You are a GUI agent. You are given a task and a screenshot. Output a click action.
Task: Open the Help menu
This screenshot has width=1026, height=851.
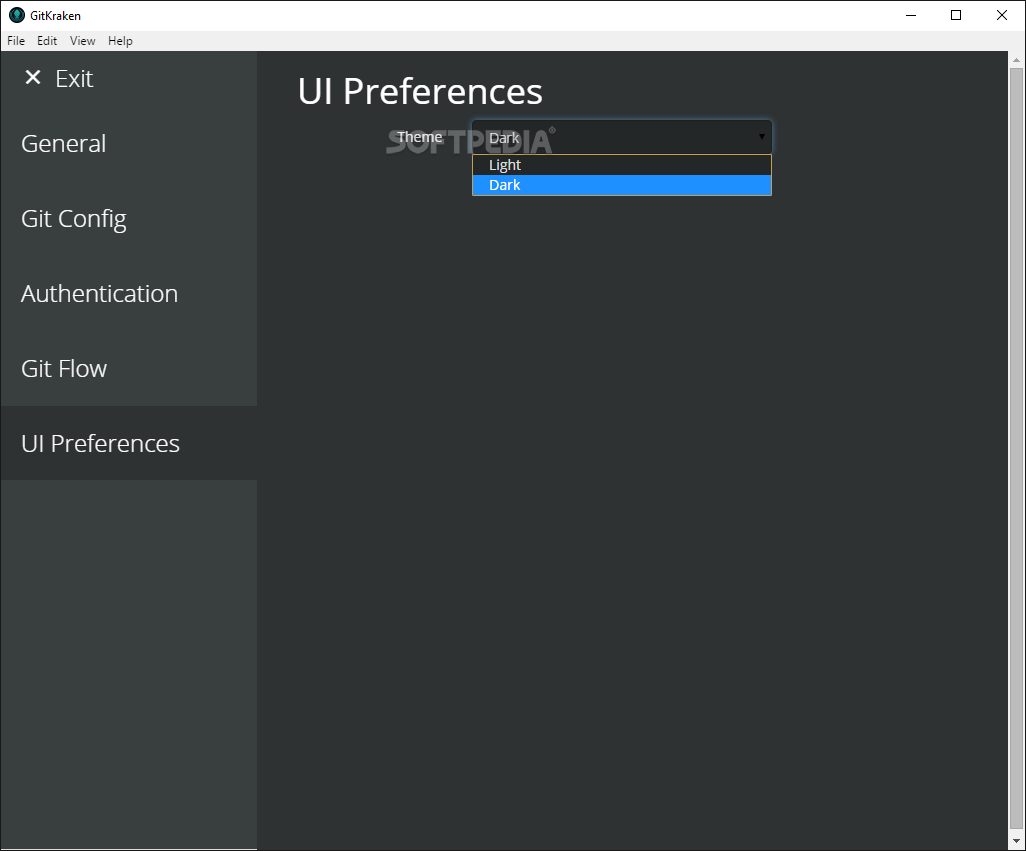point(120,41)
